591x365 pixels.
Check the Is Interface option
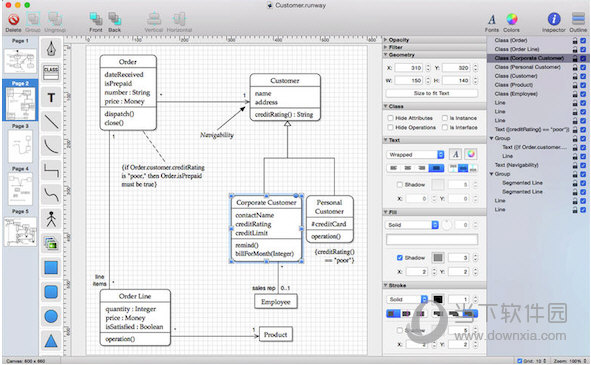(445, 127)
